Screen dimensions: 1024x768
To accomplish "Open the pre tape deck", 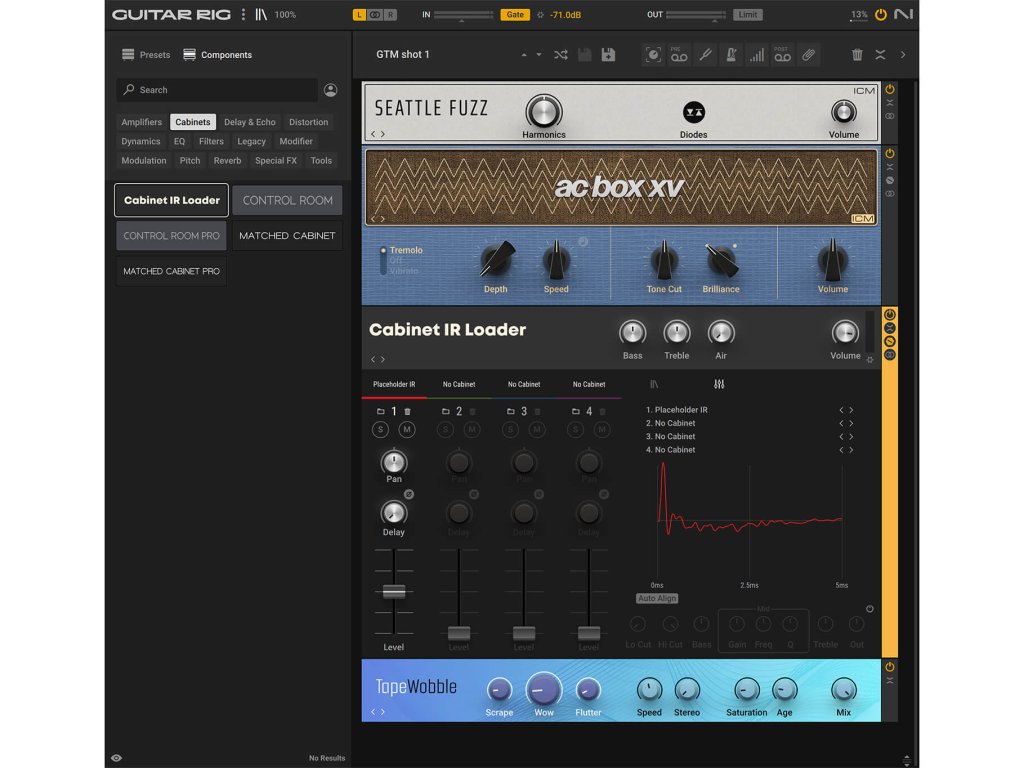I will [x=679, y=55].
